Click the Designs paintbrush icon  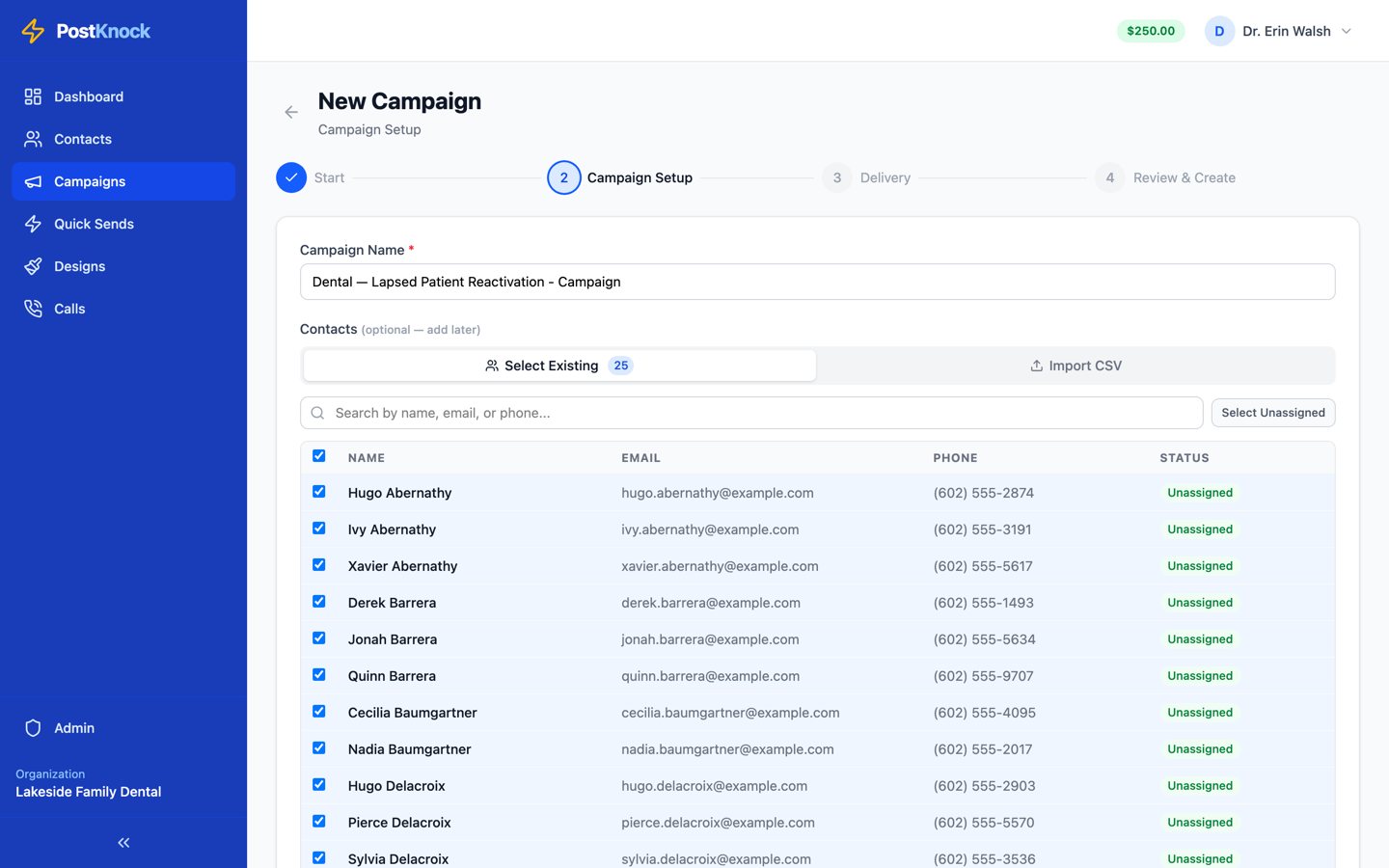(x=33, y=266)
